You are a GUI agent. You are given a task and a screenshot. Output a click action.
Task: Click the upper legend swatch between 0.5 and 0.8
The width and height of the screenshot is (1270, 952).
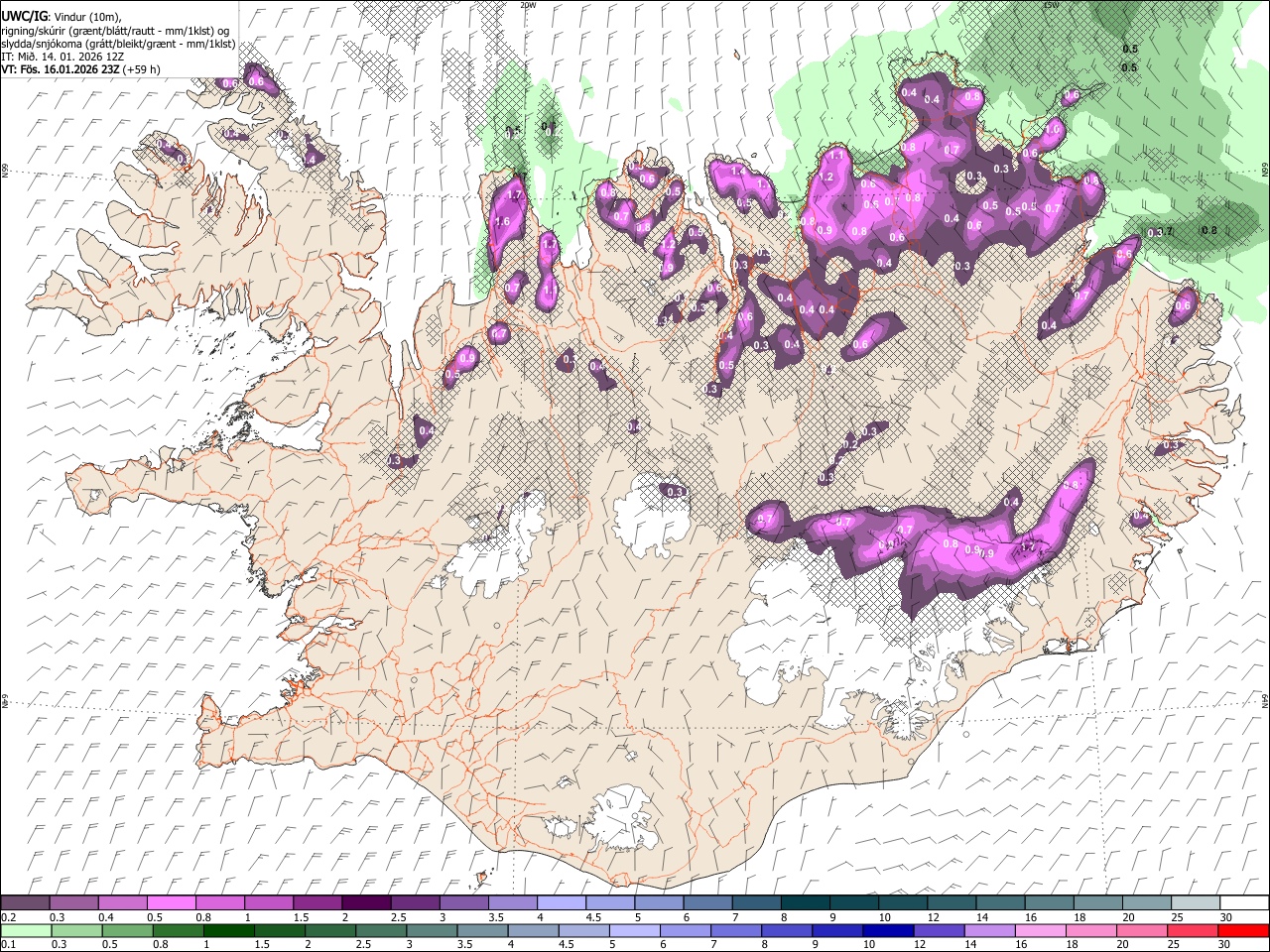click(172, 902)
